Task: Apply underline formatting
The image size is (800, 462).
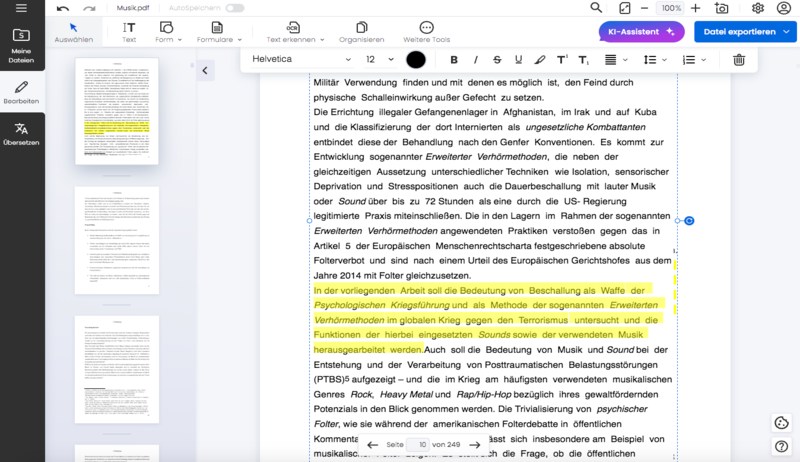Action: (x=518, y=60)
